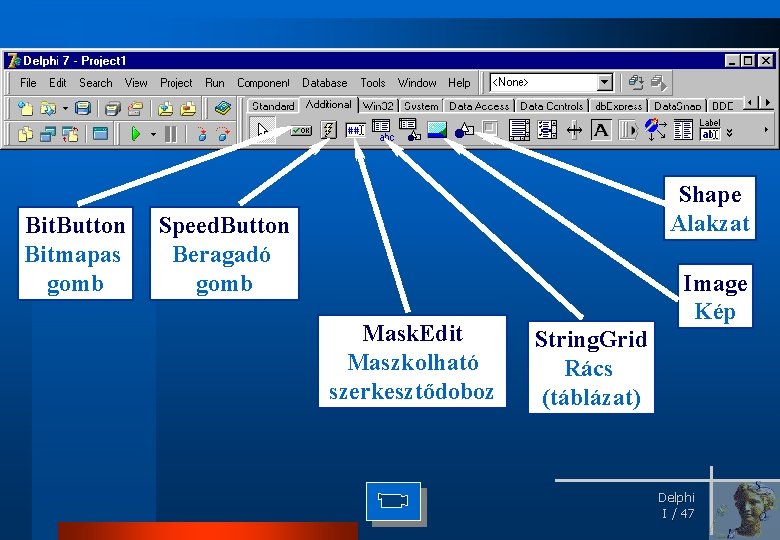Click the View Form icon

[x=48, y=134]
